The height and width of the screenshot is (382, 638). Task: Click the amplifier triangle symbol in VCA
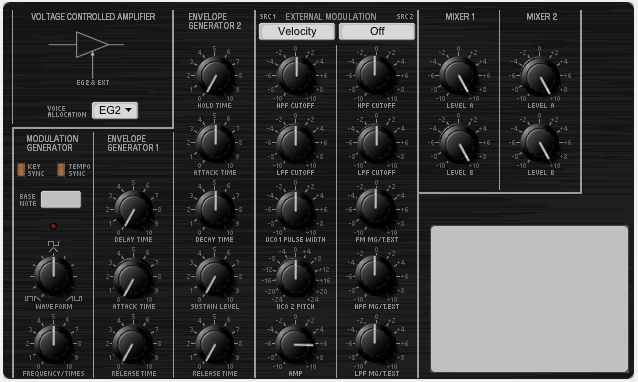92,44
